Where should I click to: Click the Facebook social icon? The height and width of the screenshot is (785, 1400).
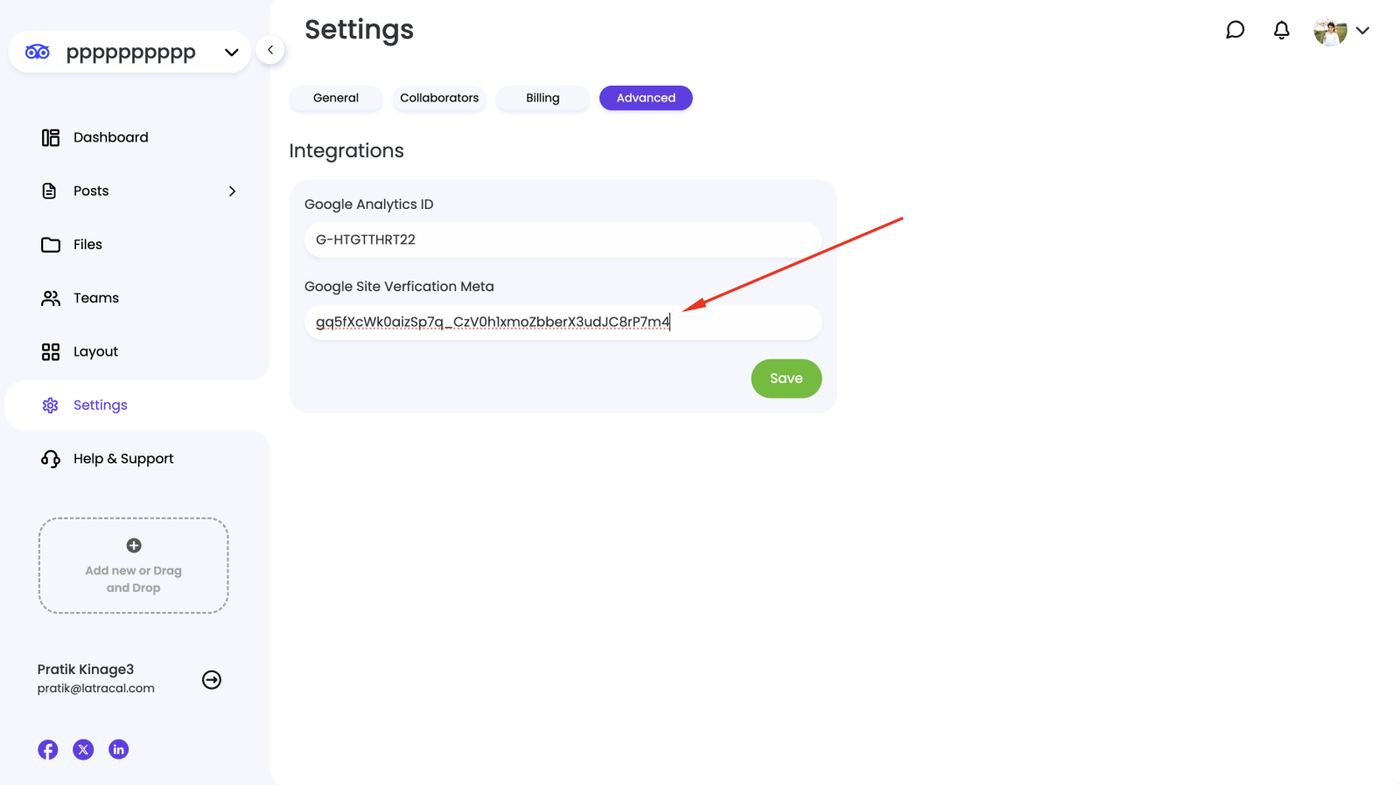point(48,749)
